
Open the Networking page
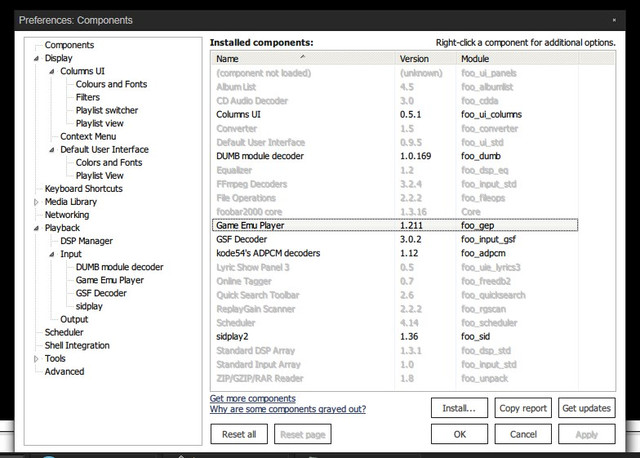point(67,215)
